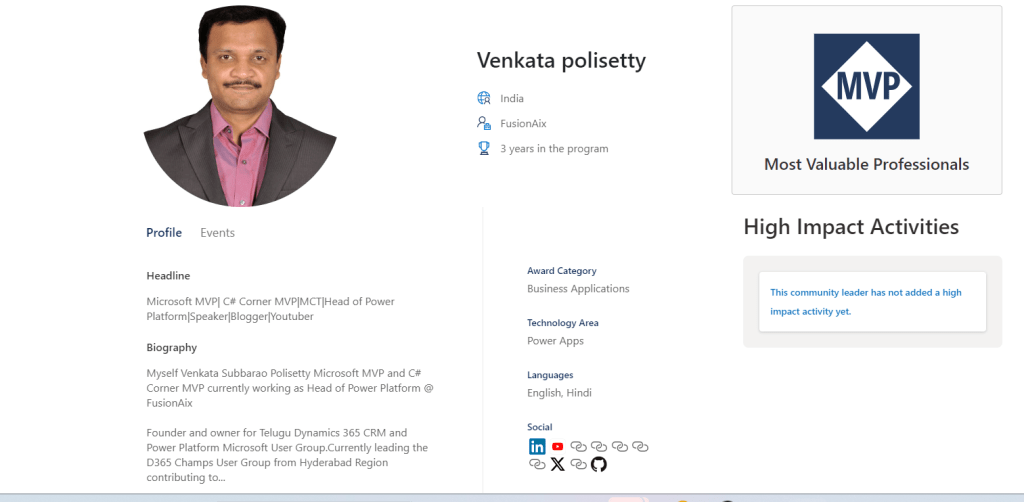Click the Business Applications award category value
This screenshot has width=1024, height=502.
(578, 289)
